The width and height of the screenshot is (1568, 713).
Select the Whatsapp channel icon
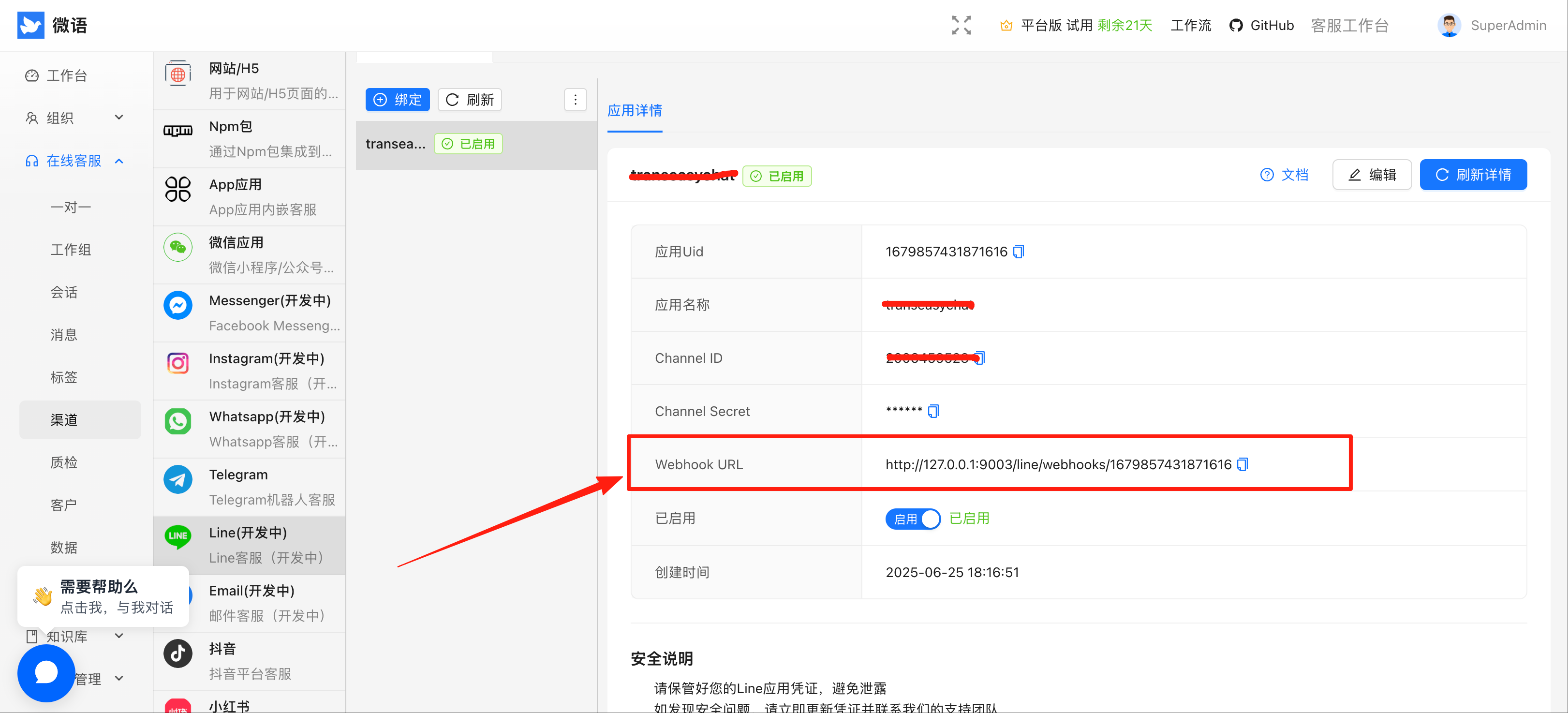coord(178,421)
